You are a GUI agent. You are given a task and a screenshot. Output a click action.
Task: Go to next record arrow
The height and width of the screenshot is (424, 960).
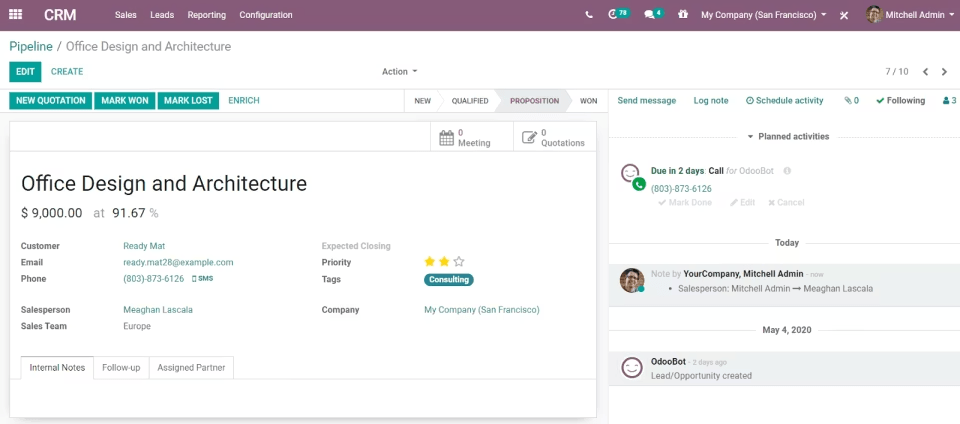tap(945, 72)
